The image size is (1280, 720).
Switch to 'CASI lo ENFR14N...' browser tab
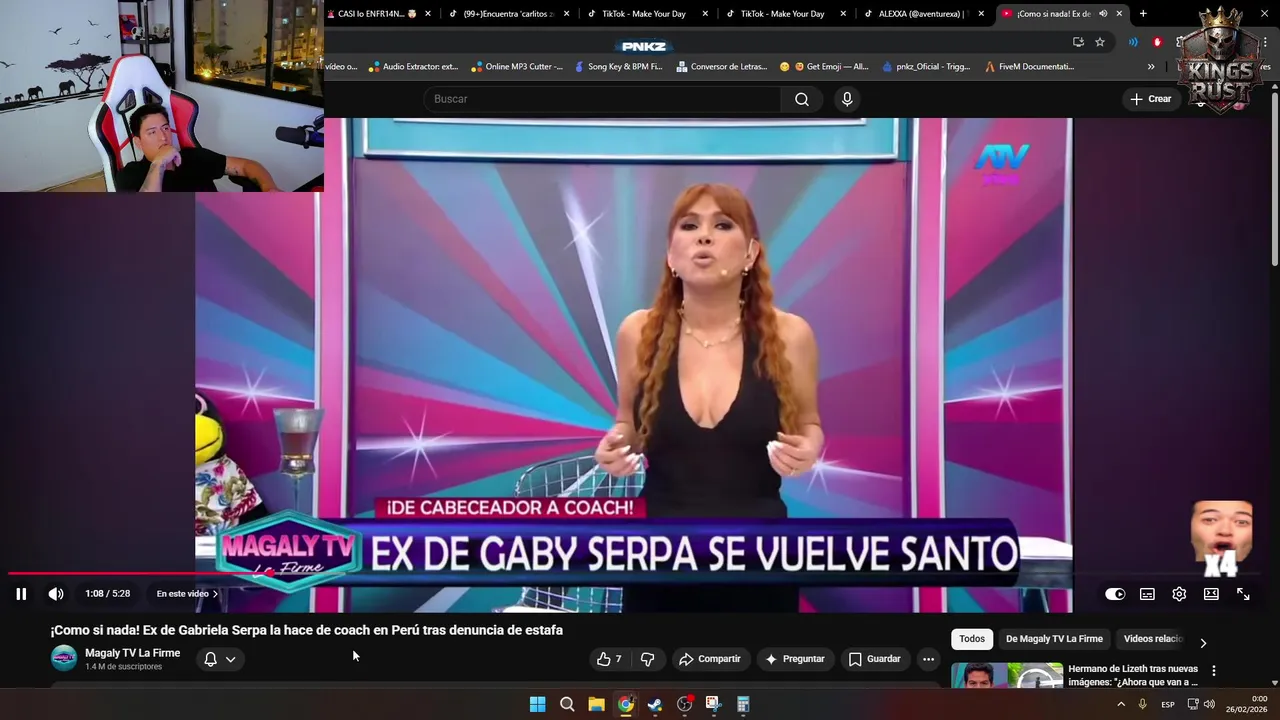[378, 14]
